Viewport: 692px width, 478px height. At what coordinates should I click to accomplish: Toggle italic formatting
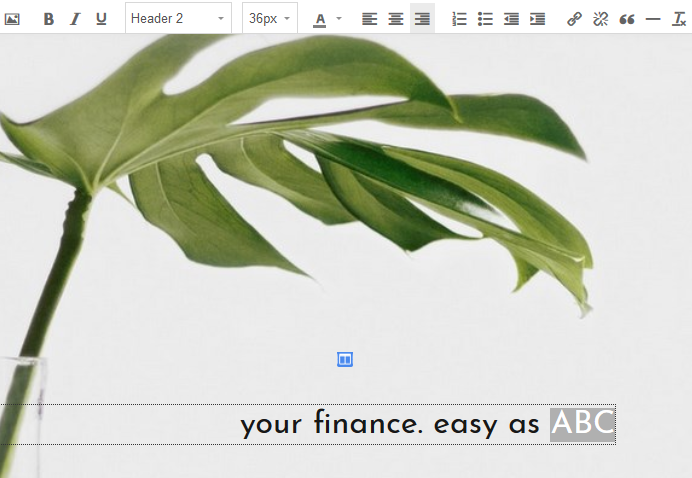click(x=75, y=19)
